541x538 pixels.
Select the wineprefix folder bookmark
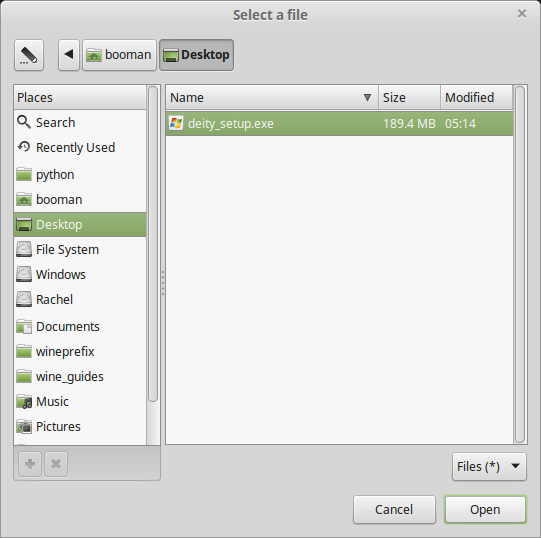(80, 352)
